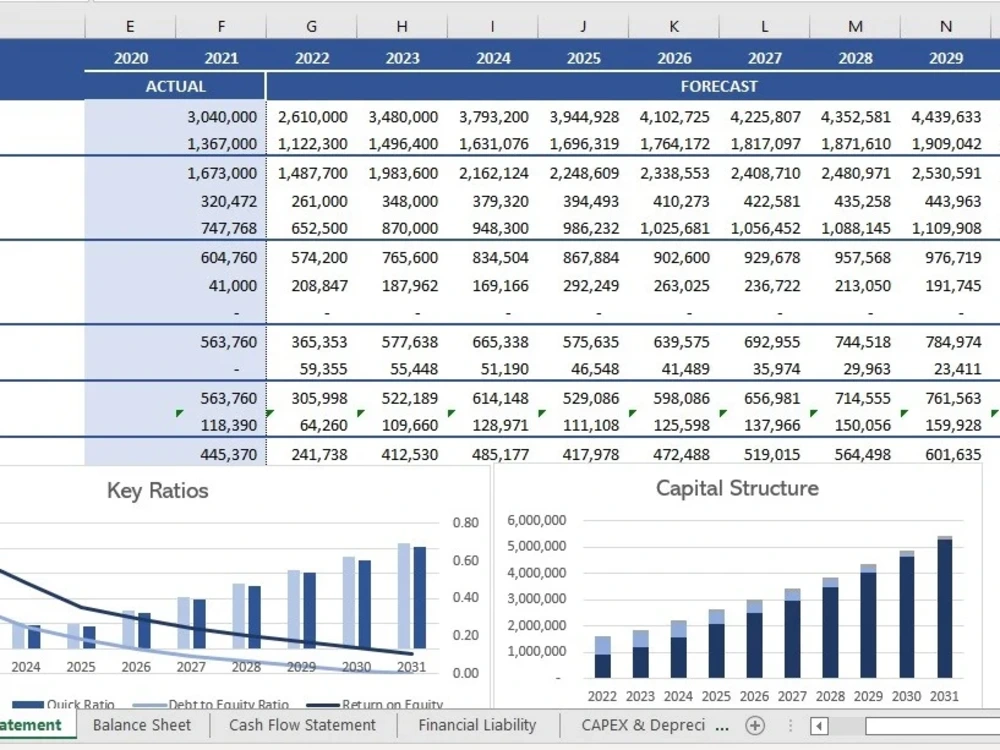Screen dimensions: 1000x750
Task: Select cell with value 4,439,633
Action: coord(946,117)
